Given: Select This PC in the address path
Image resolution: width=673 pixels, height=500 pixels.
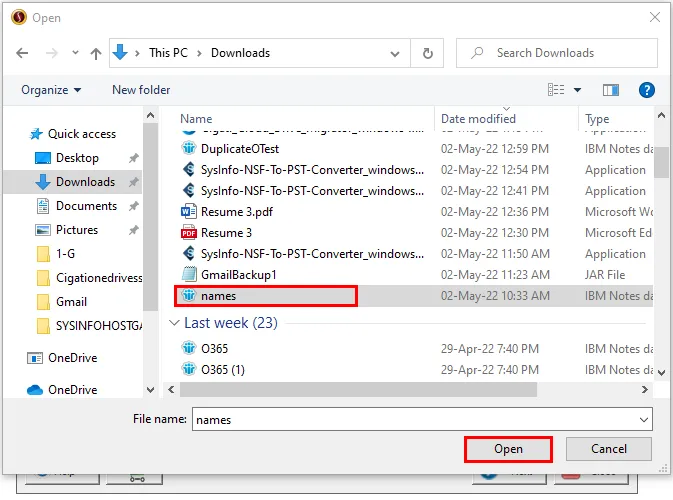Looking at the screenshot, I should [168, 53].
